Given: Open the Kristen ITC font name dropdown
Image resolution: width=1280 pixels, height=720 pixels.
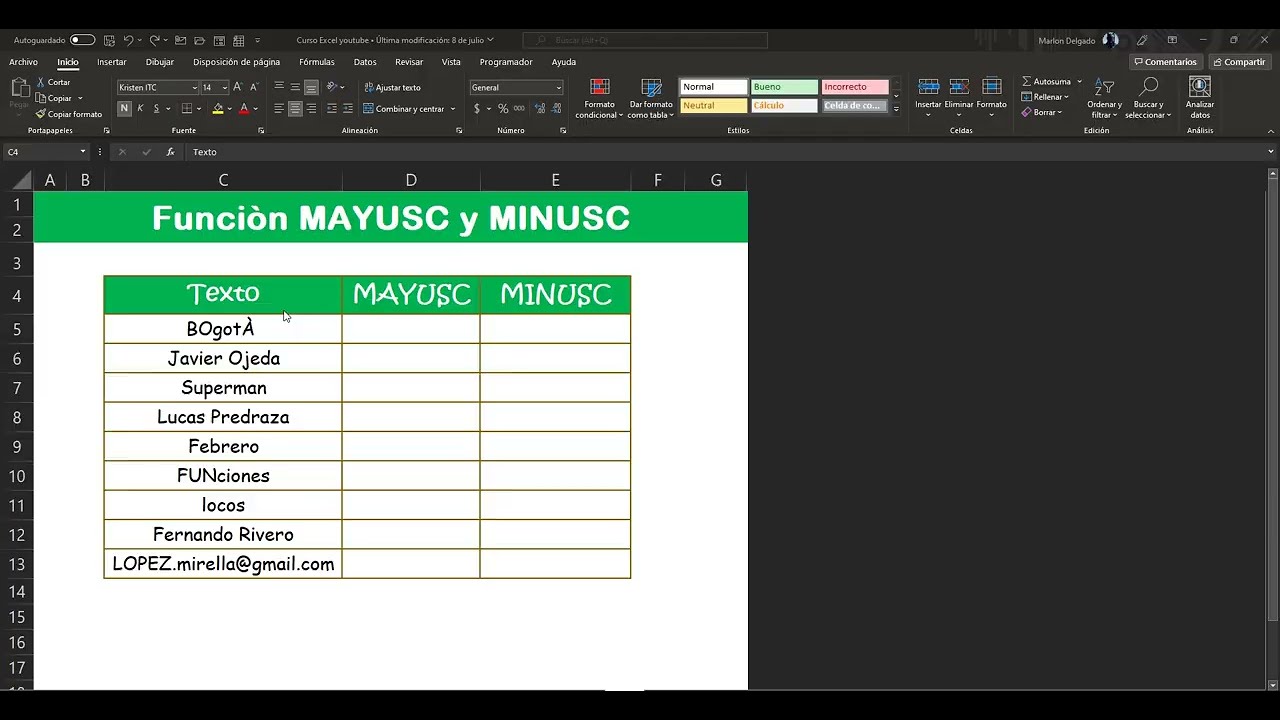Looking at the screenshot, I should (194, 87).
